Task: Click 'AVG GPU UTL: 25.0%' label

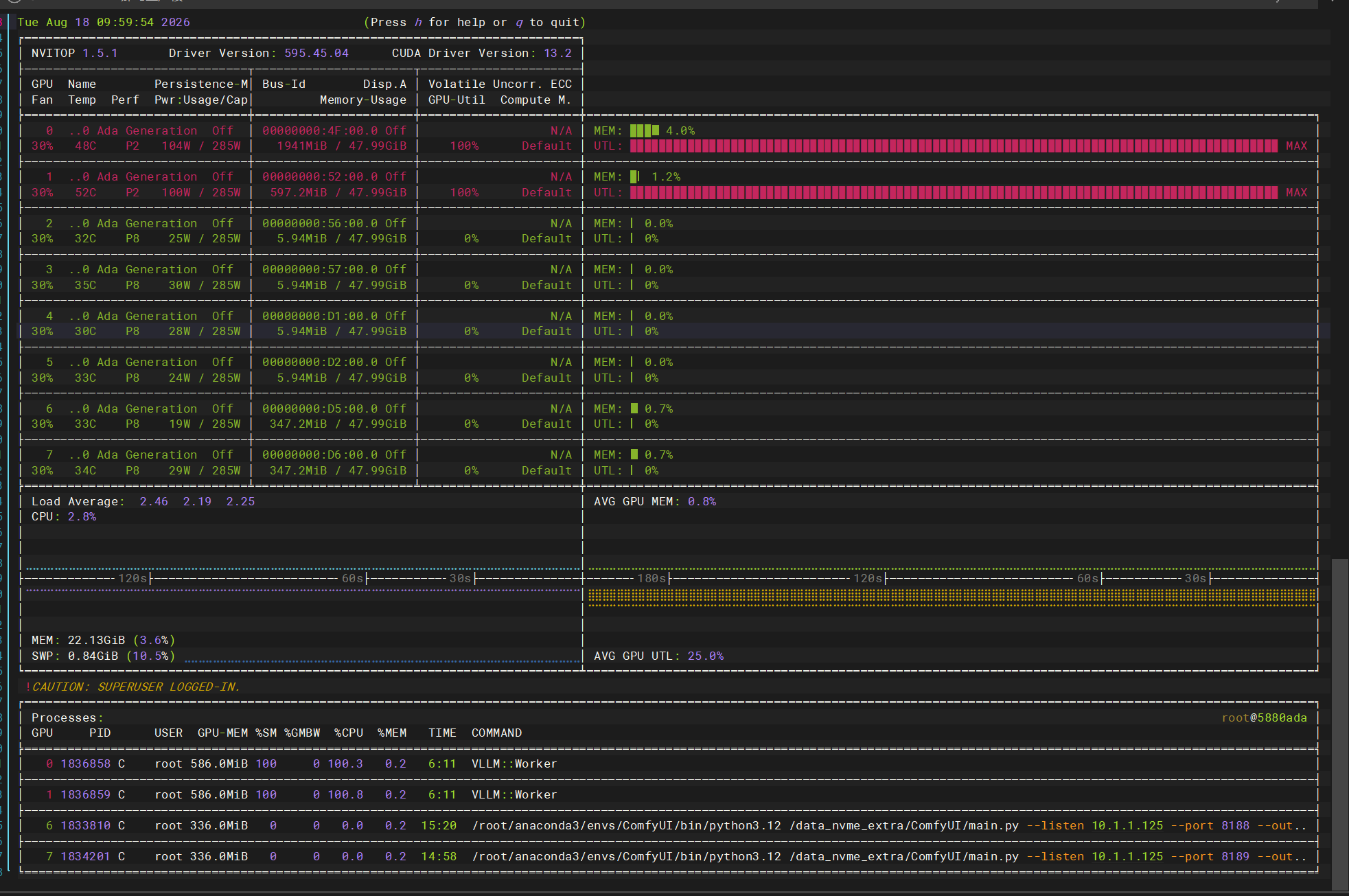Action: [659, 656]
